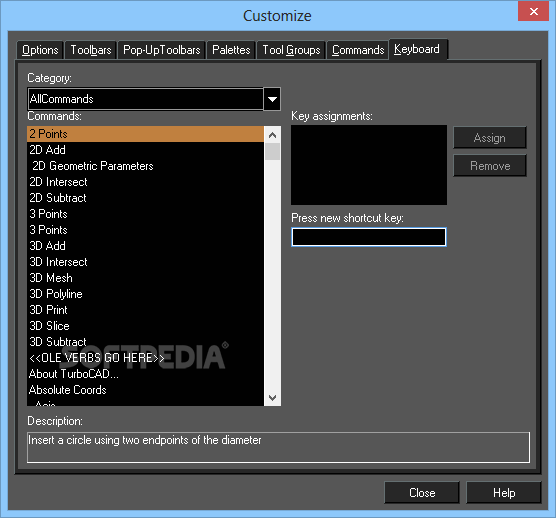Image resolution: width=556 pixels, height=518 pixels.
Task: Select the Pop-UpToolbars tab
Action: 162,50
